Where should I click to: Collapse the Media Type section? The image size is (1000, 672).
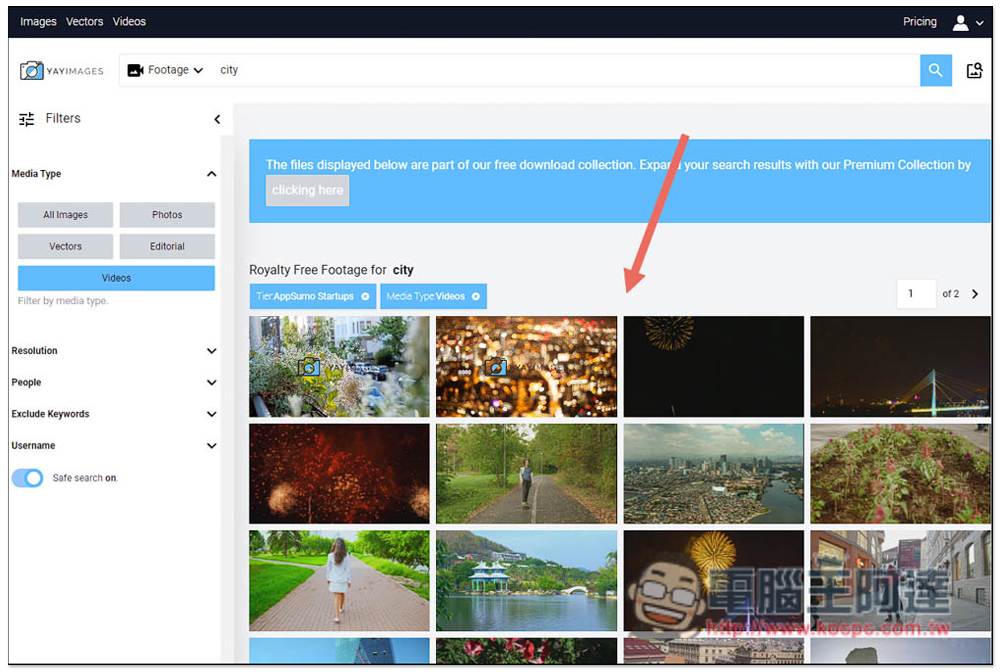(x=211, y=174)
